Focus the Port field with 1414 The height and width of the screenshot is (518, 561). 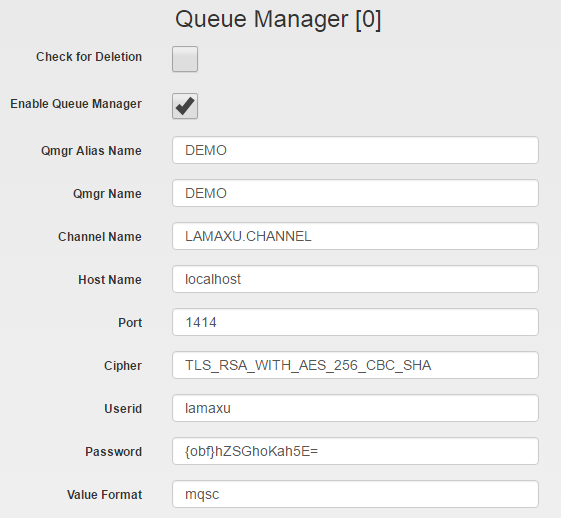[355, 322]
